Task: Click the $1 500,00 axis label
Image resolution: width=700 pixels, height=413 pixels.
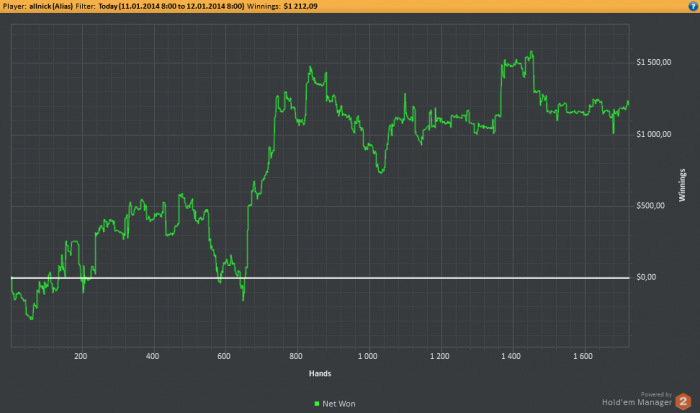Action: click(654, 62)
